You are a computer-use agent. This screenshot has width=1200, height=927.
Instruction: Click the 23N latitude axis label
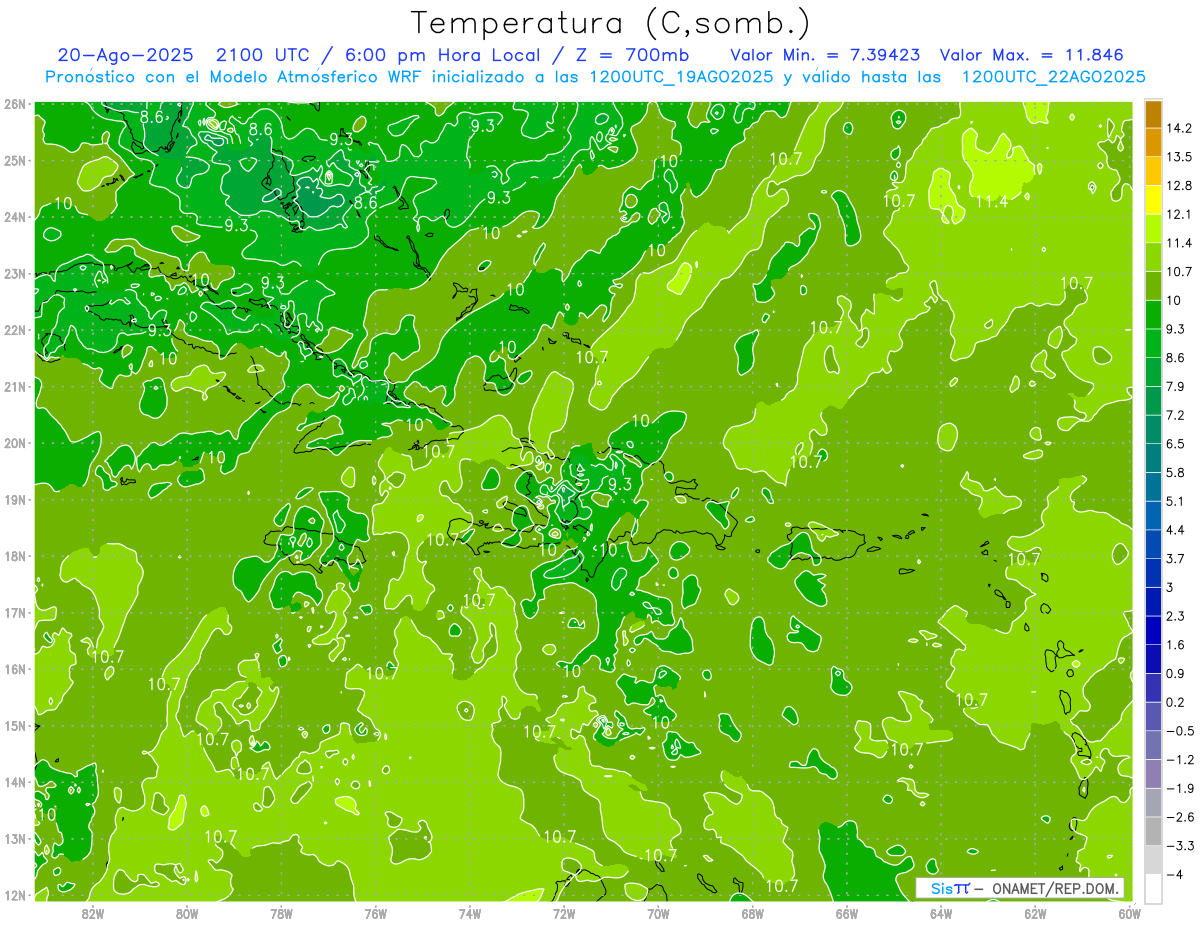(x=14, y=273)
